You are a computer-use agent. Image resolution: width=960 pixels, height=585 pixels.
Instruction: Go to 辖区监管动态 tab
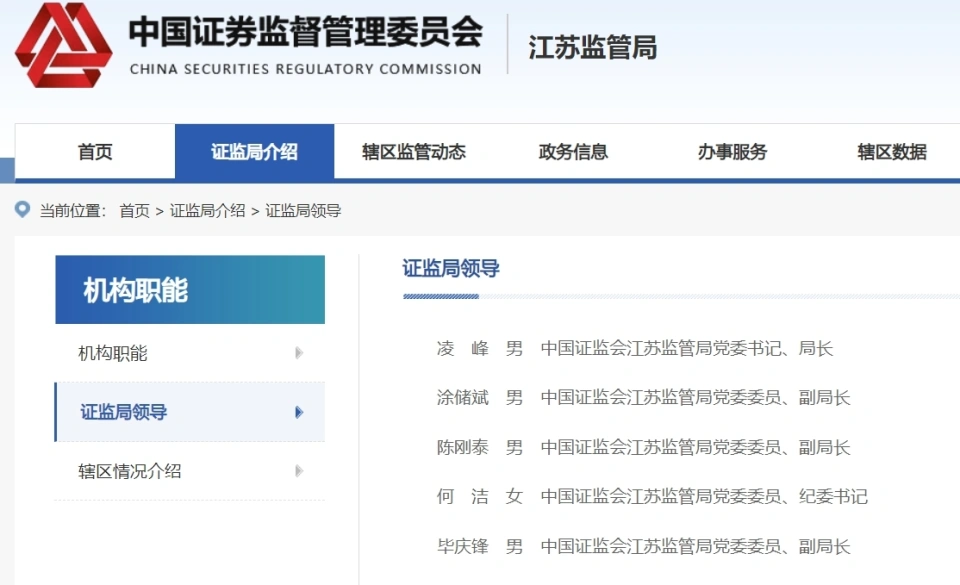click(x=413, y=152)
